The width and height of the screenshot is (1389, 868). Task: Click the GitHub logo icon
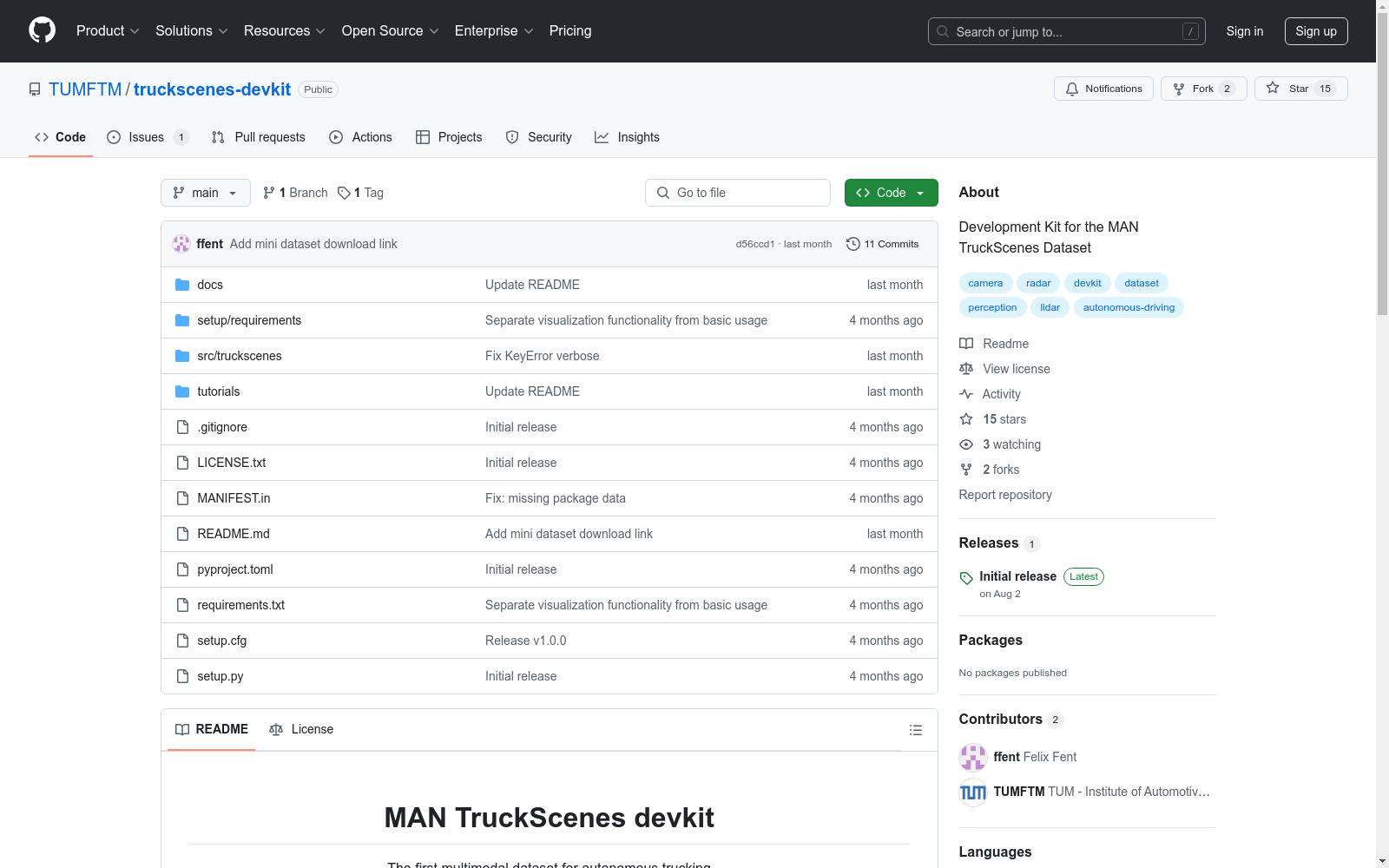[x=42, y=30]
